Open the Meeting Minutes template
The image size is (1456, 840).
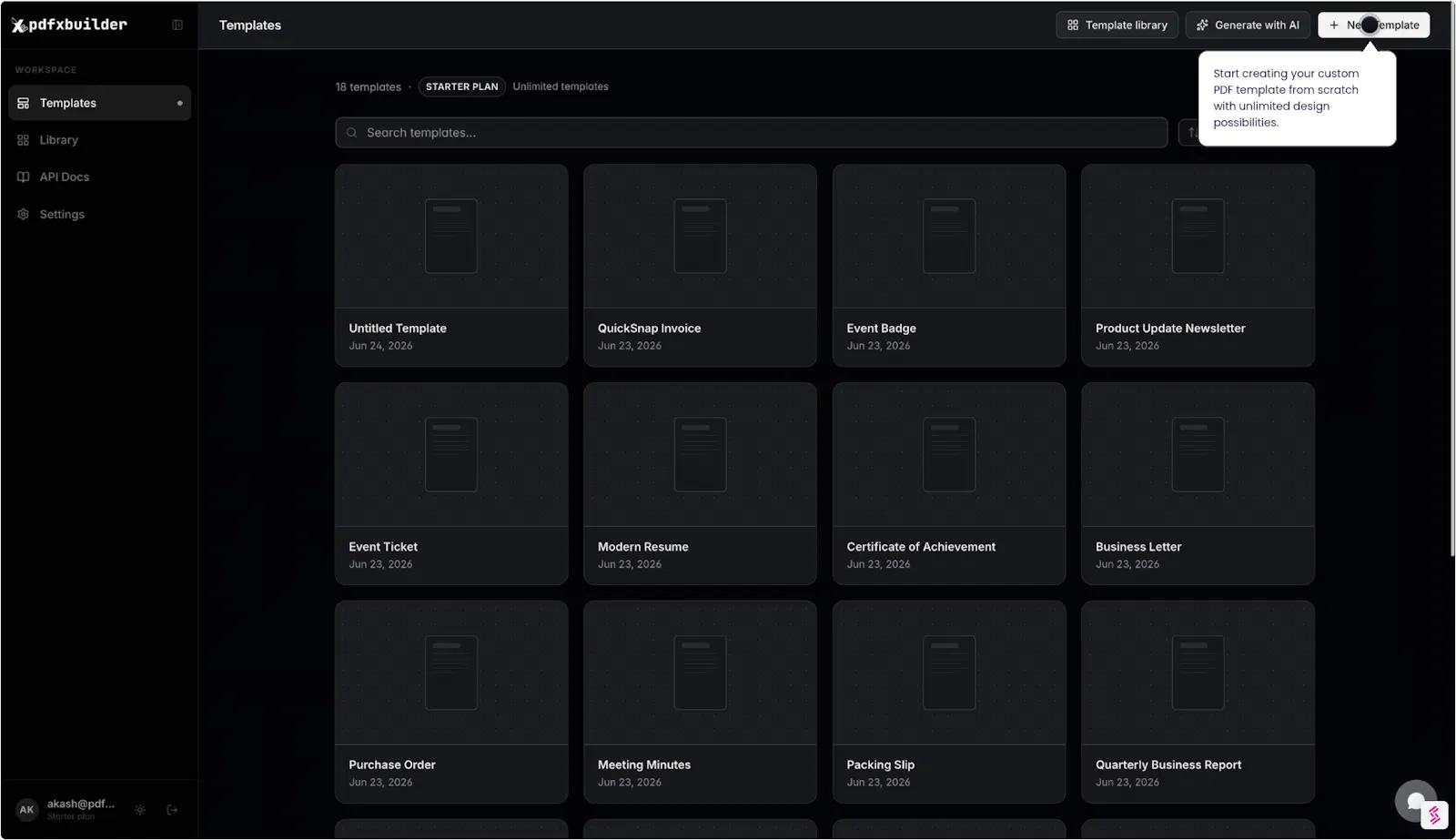700,702
